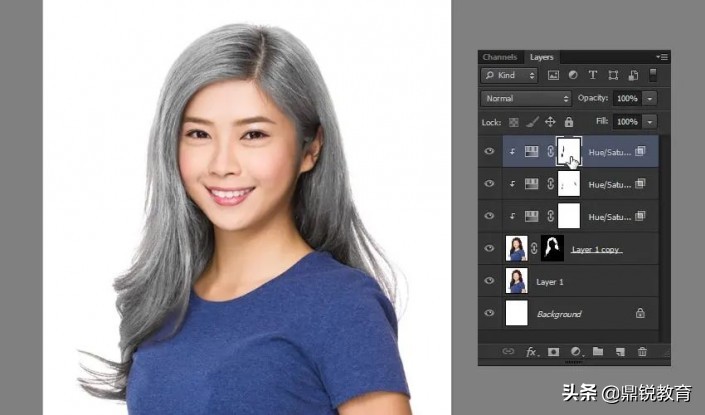
Task: Click layer badge icon right of topmost Hue/Saturation
Action: point(640,151)
